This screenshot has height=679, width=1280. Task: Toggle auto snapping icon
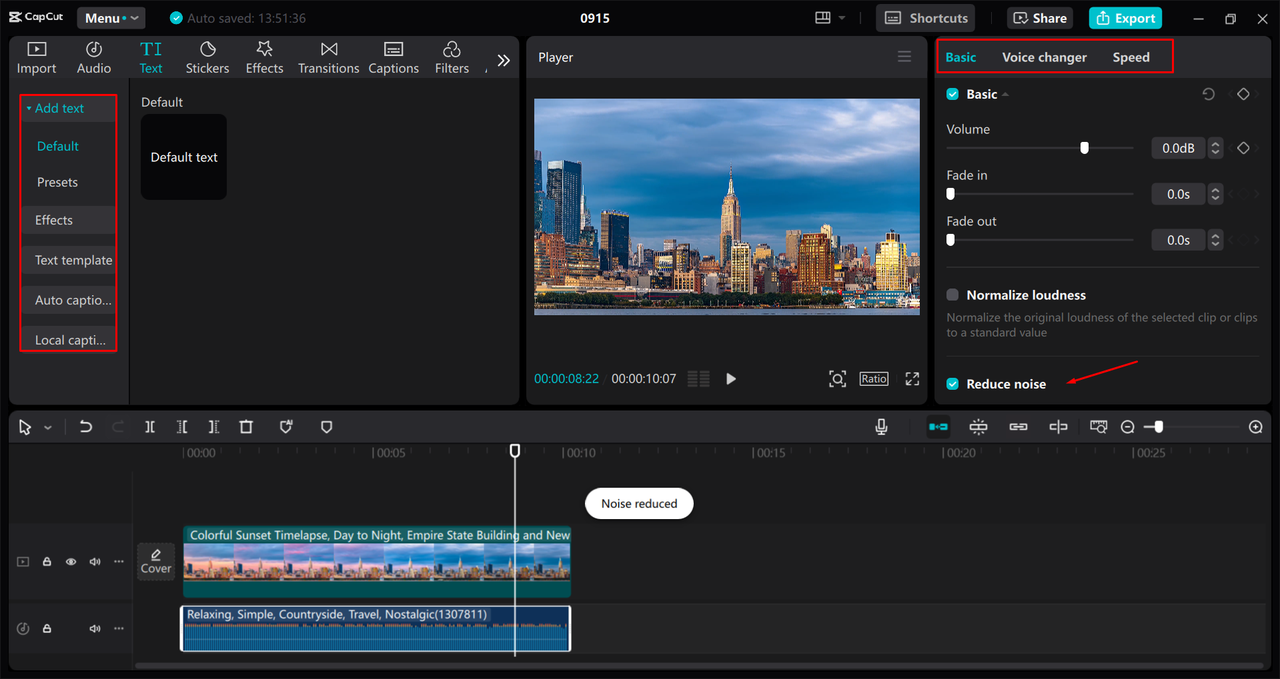pos(978,427)
